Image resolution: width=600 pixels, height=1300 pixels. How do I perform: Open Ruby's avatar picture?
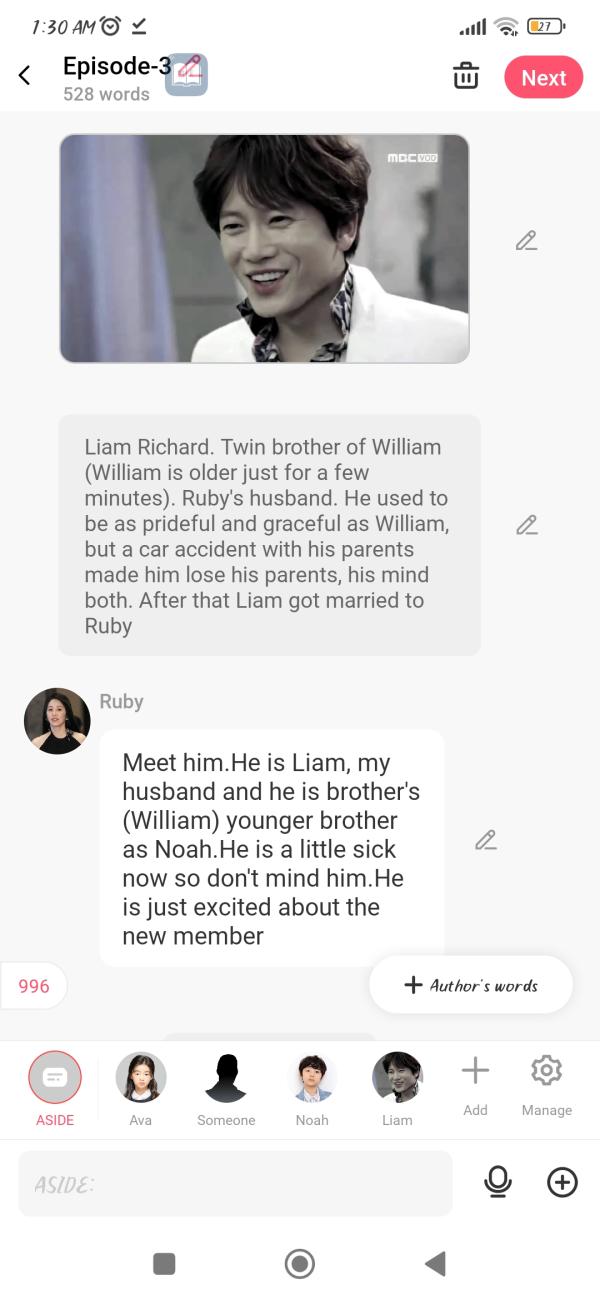point(57,721)
